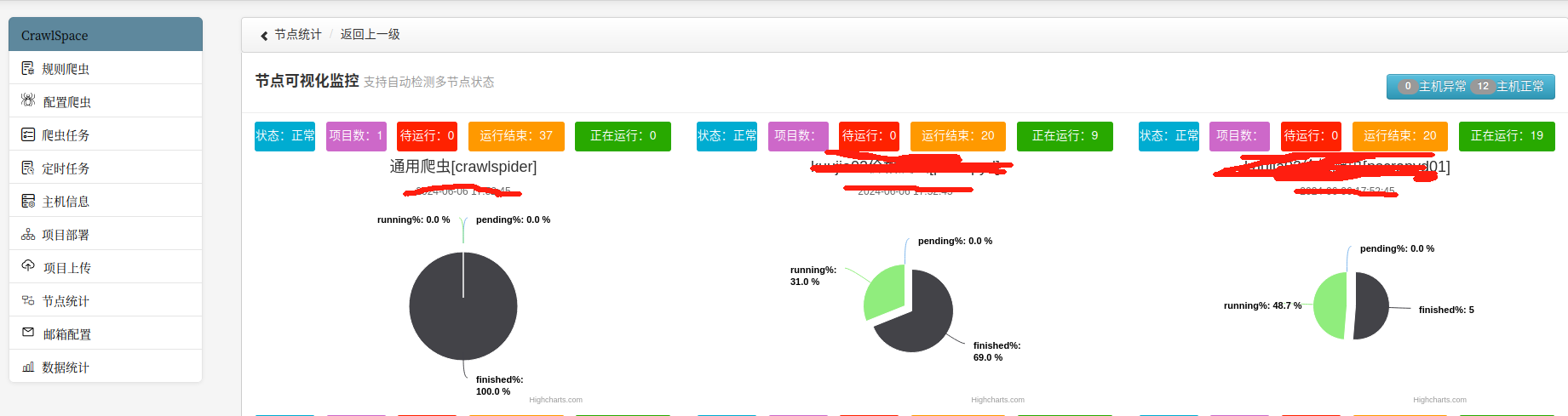Click the 爬虫任务 list icon
Image resolution: width=1568 pixels, height=416 pixels.
pos(28,134)
